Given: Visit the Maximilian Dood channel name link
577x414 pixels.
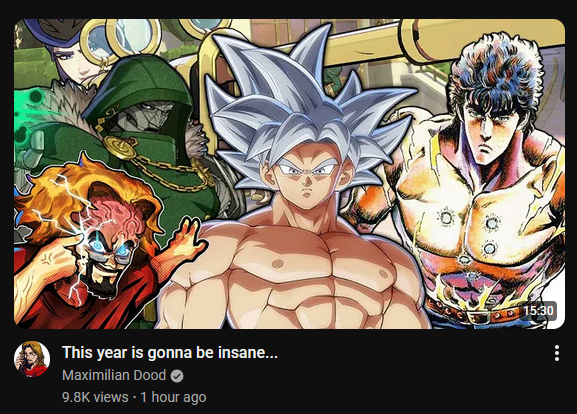Looking at the screenshot, I should pyautogui.click(x=114, y=375).
